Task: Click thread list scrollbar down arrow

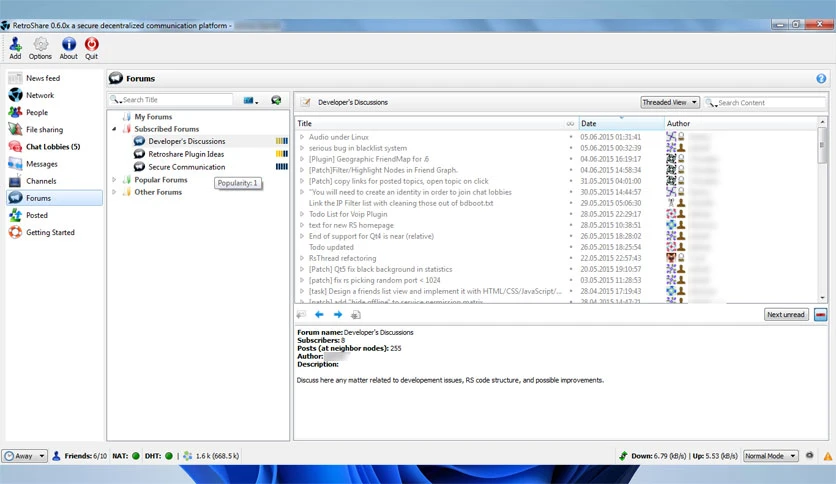Action: click(x=822, y=298)
